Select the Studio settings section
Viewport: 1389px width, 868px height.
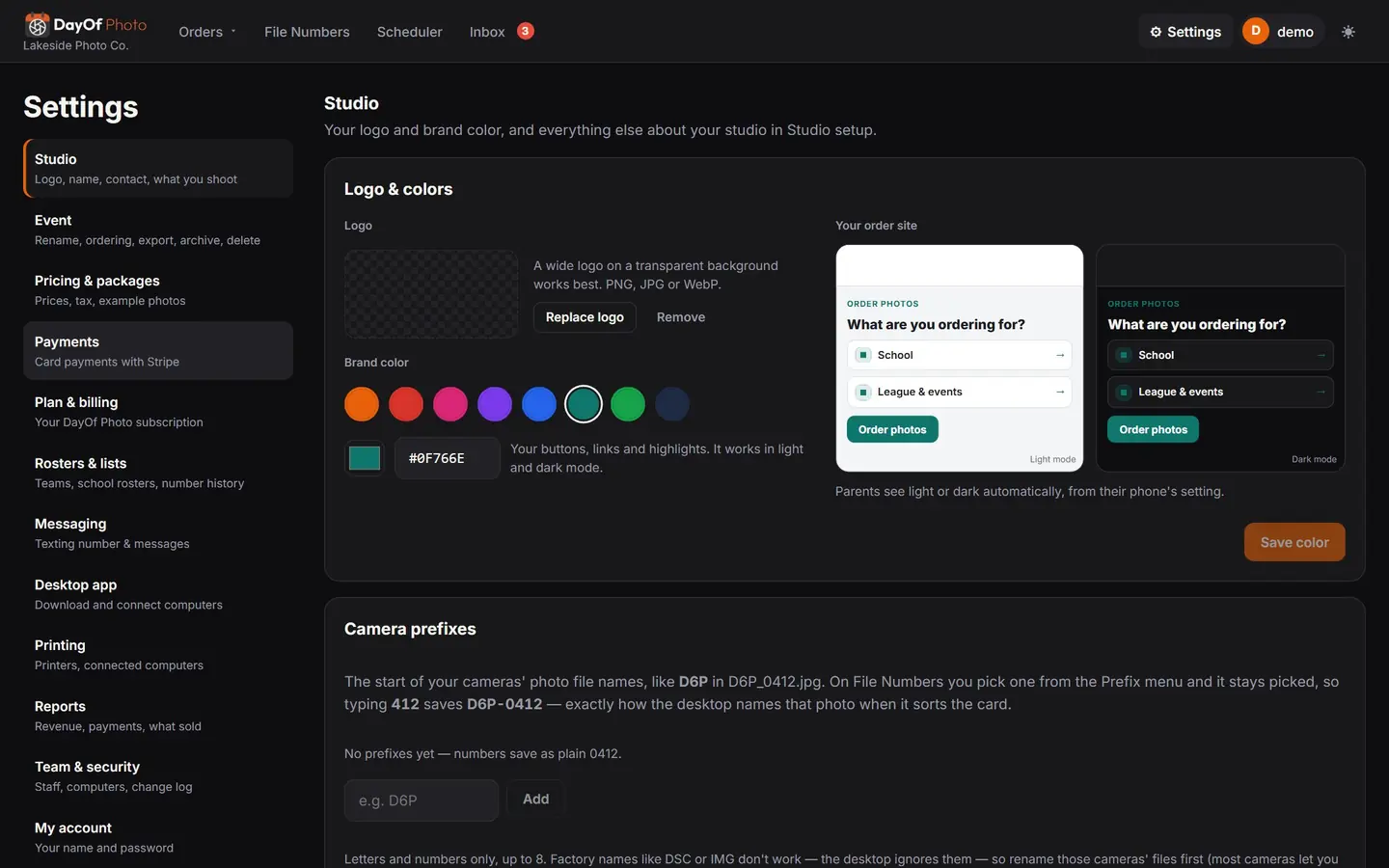point(158,169)
